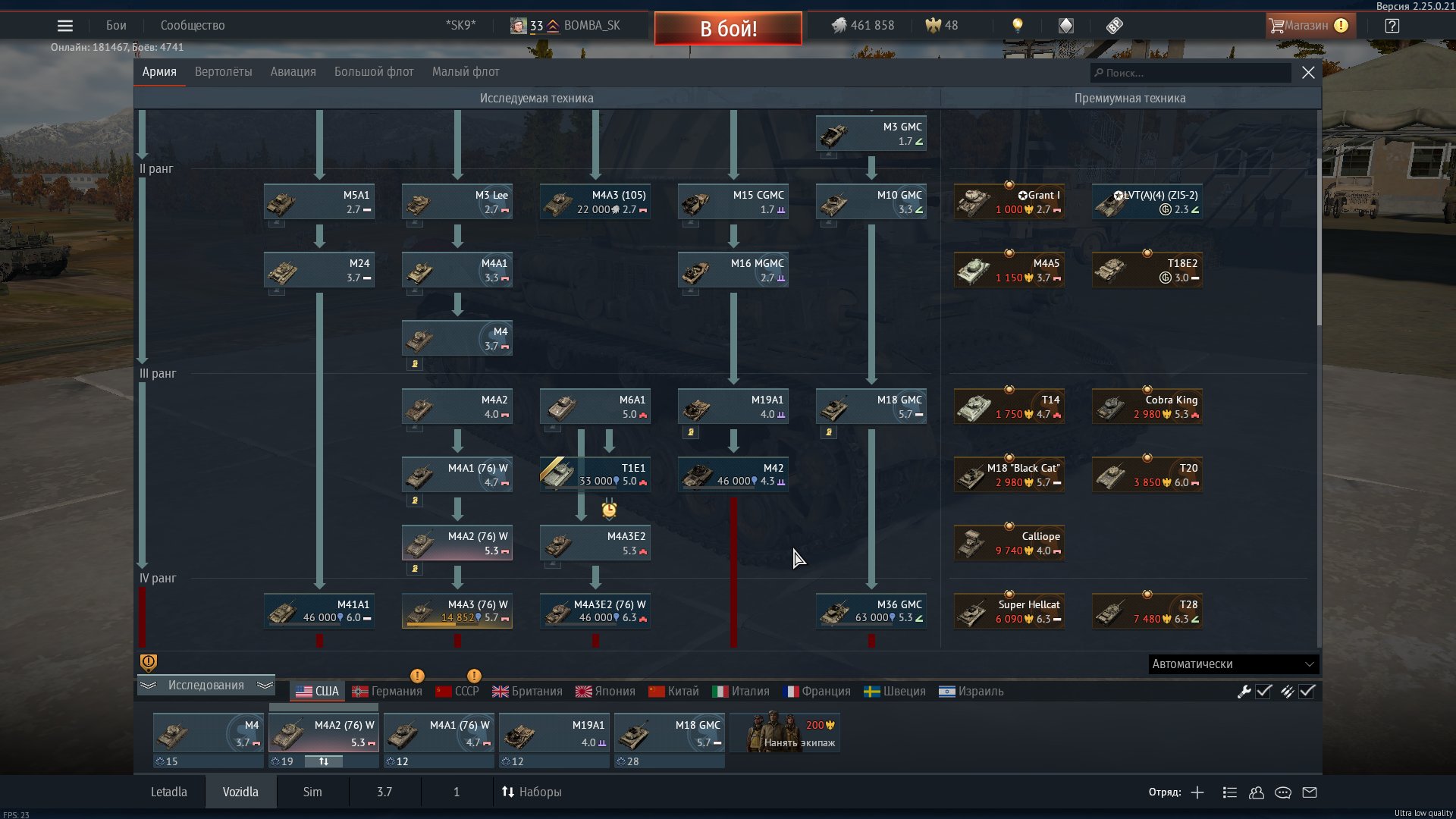The height and width of the screenshot is (819, 1456).
Task: Select the M42 vehicle for research
Action: pos(733,475)
